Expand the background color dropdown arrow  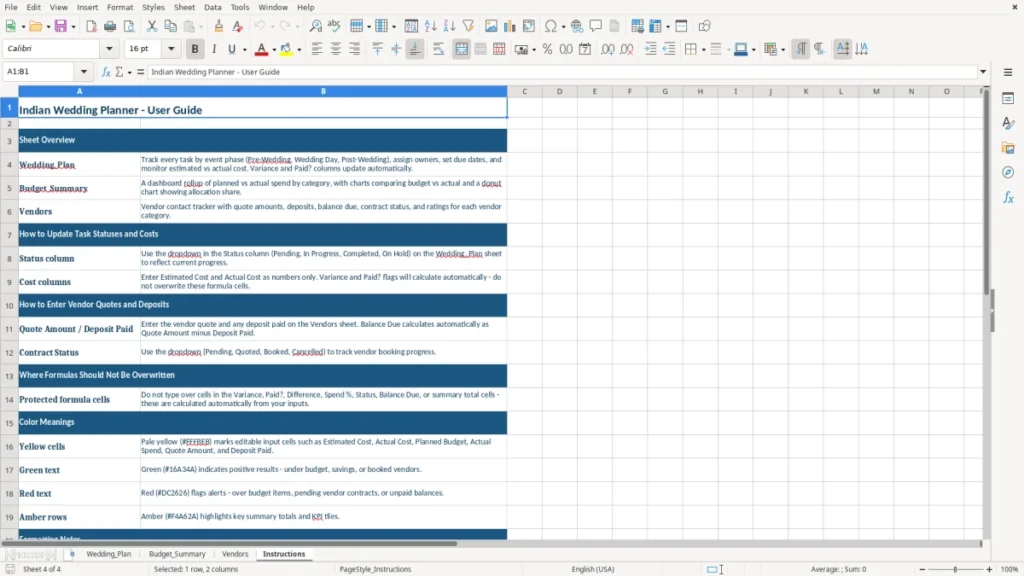tap(299, 50)
